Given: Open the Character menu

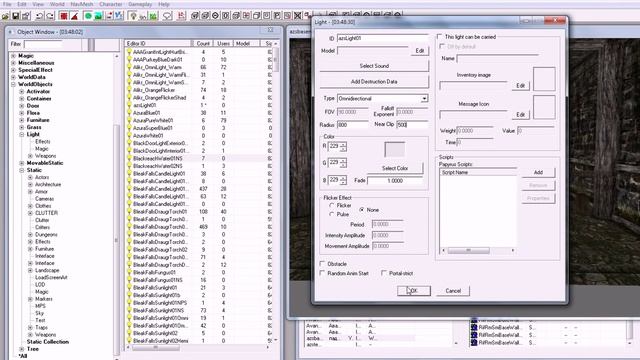Looking at the screenshot, I should (111, 4).
